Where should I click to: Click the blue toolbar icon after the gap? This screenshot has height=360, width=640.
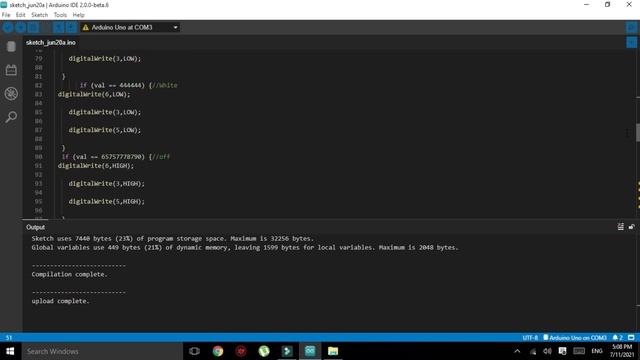(x=58, y=27)
